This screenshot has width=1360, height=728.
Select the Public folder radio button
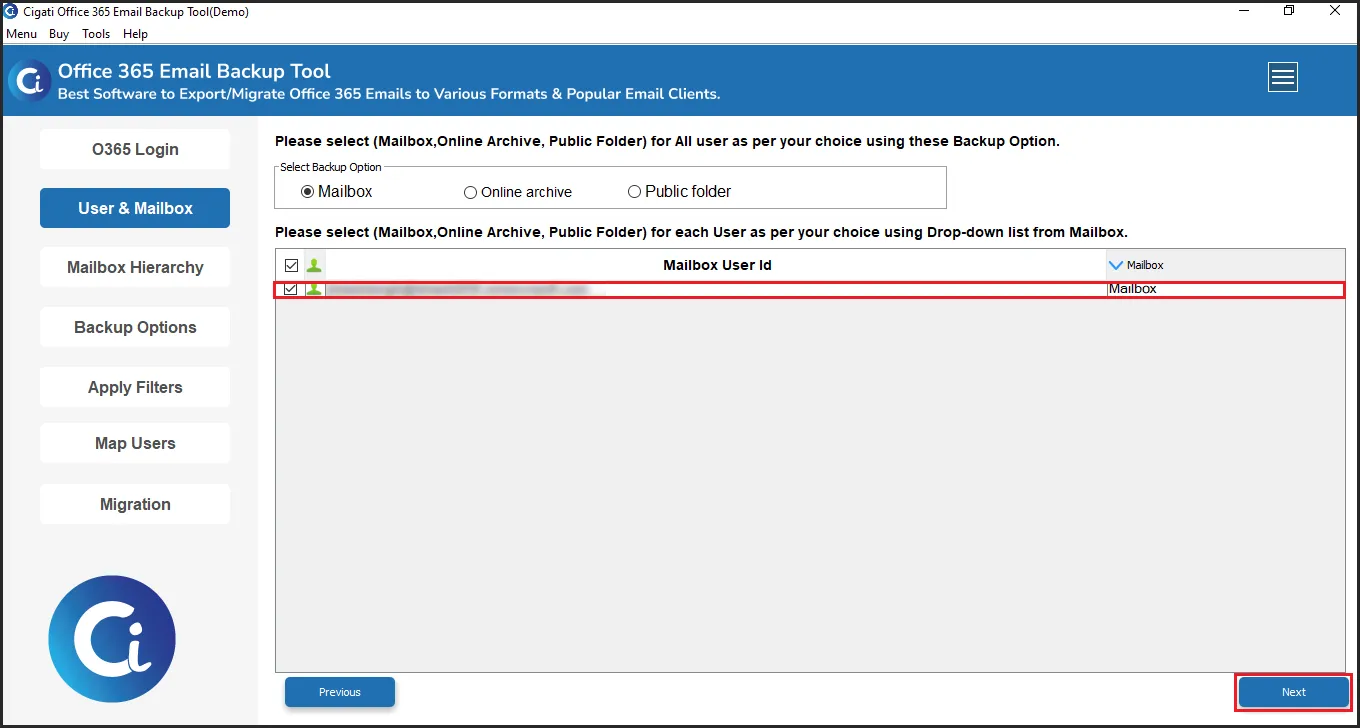(634, 191)
